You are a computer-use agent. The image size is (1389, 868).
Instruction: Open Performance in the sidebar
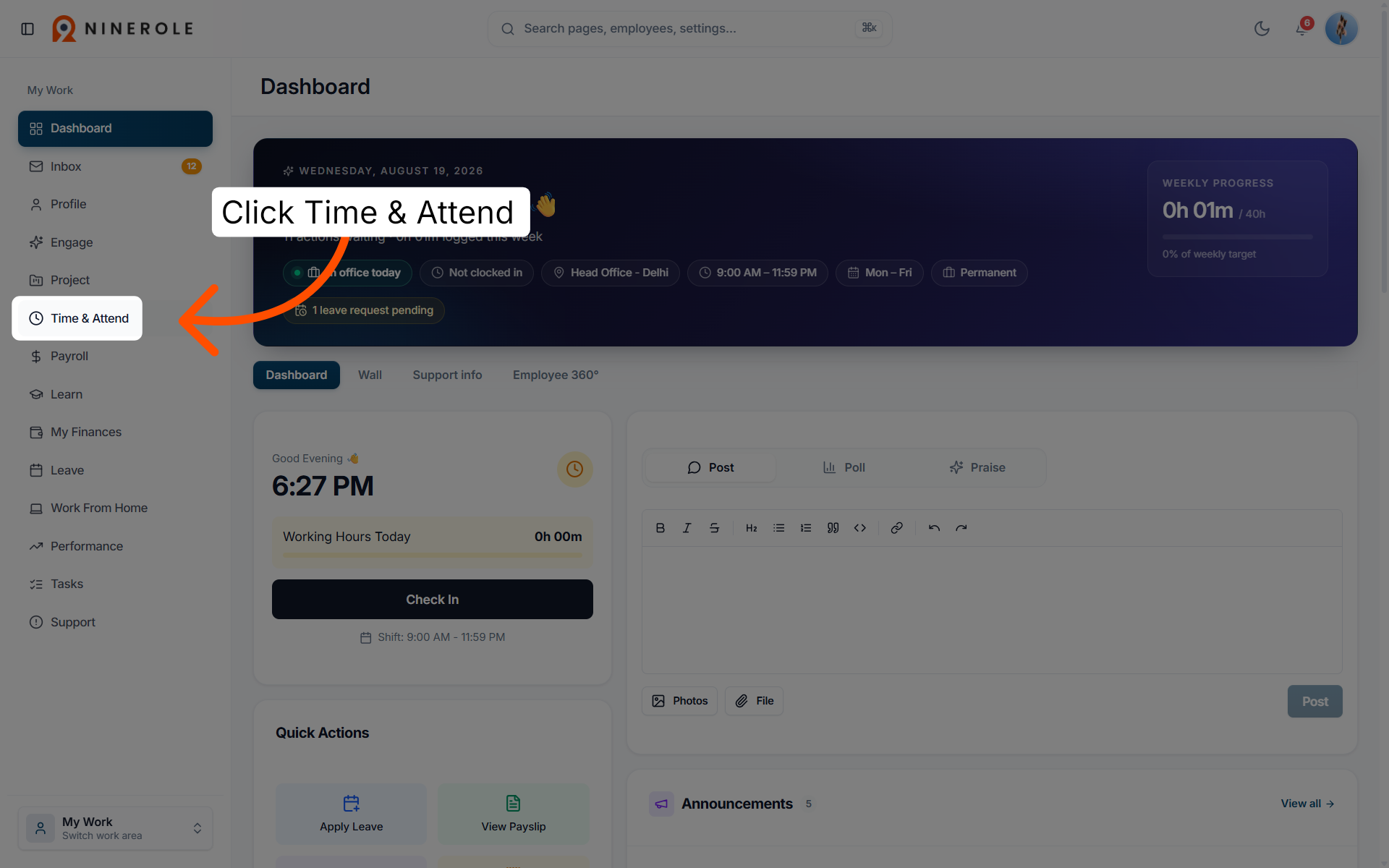(x=115, y=546)
